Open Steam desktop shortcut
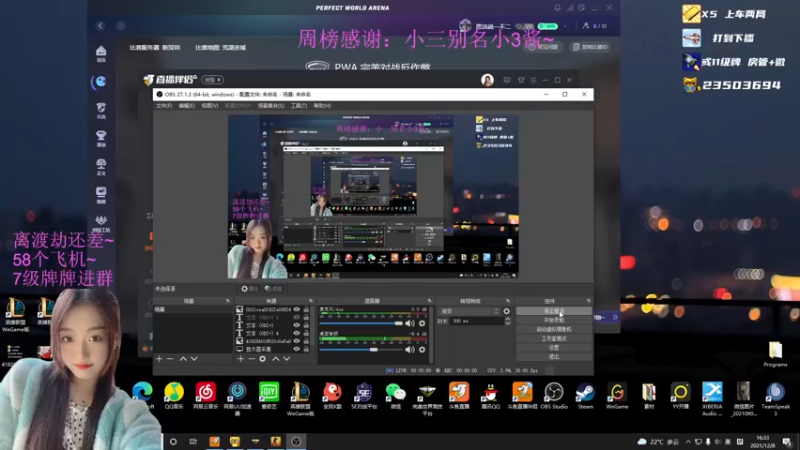800x450 pixels. (585, 395)
